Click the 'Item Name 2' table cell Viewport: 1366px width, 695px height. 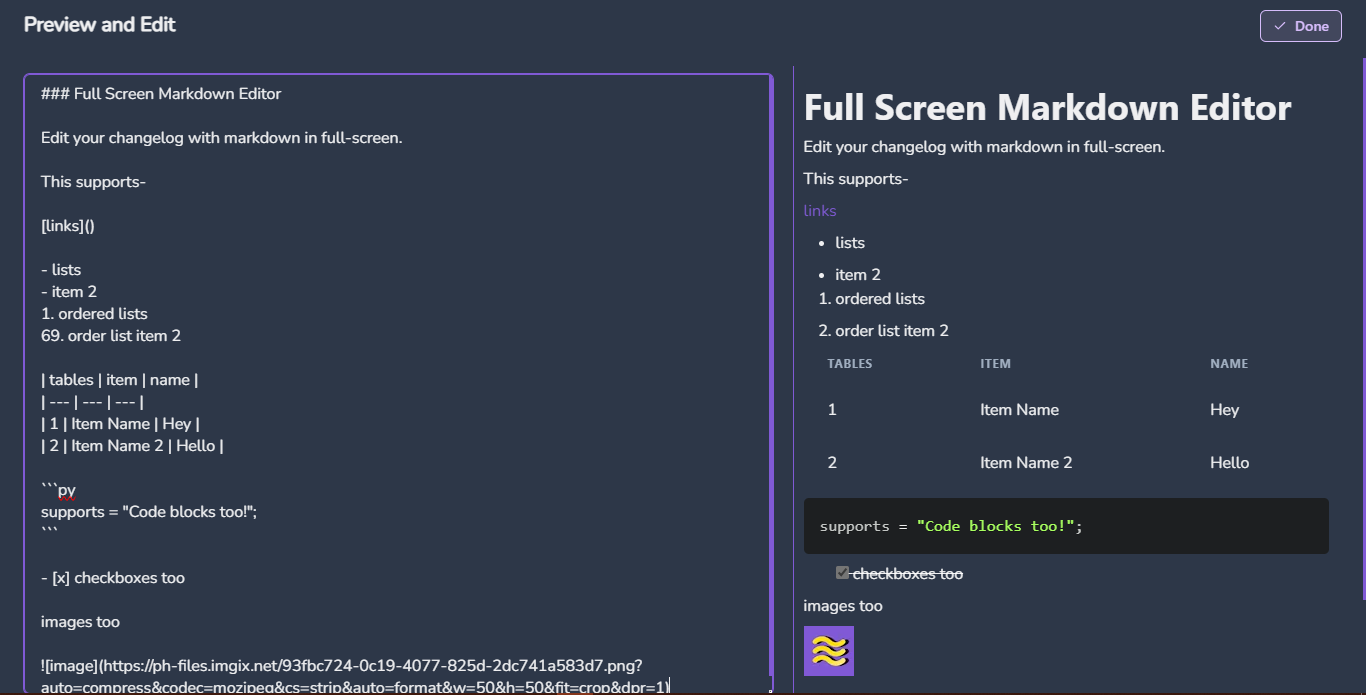click(1026, 463)
